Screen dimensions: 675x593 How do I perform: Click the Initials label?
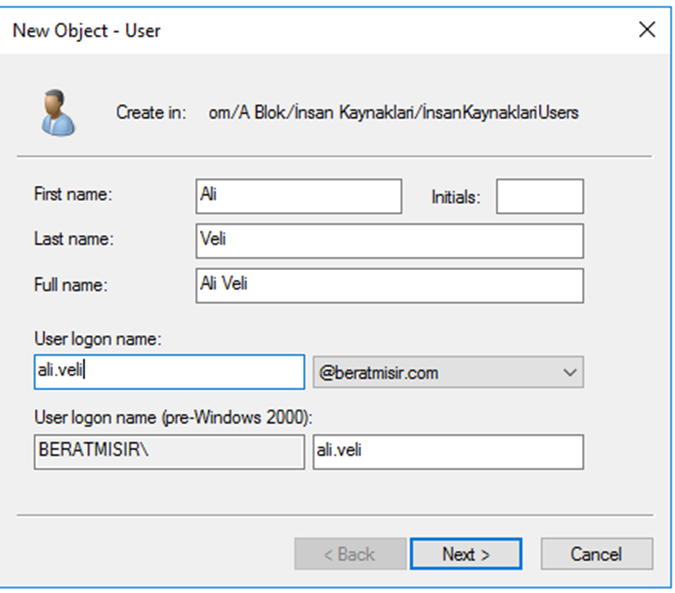pos(456,198)
